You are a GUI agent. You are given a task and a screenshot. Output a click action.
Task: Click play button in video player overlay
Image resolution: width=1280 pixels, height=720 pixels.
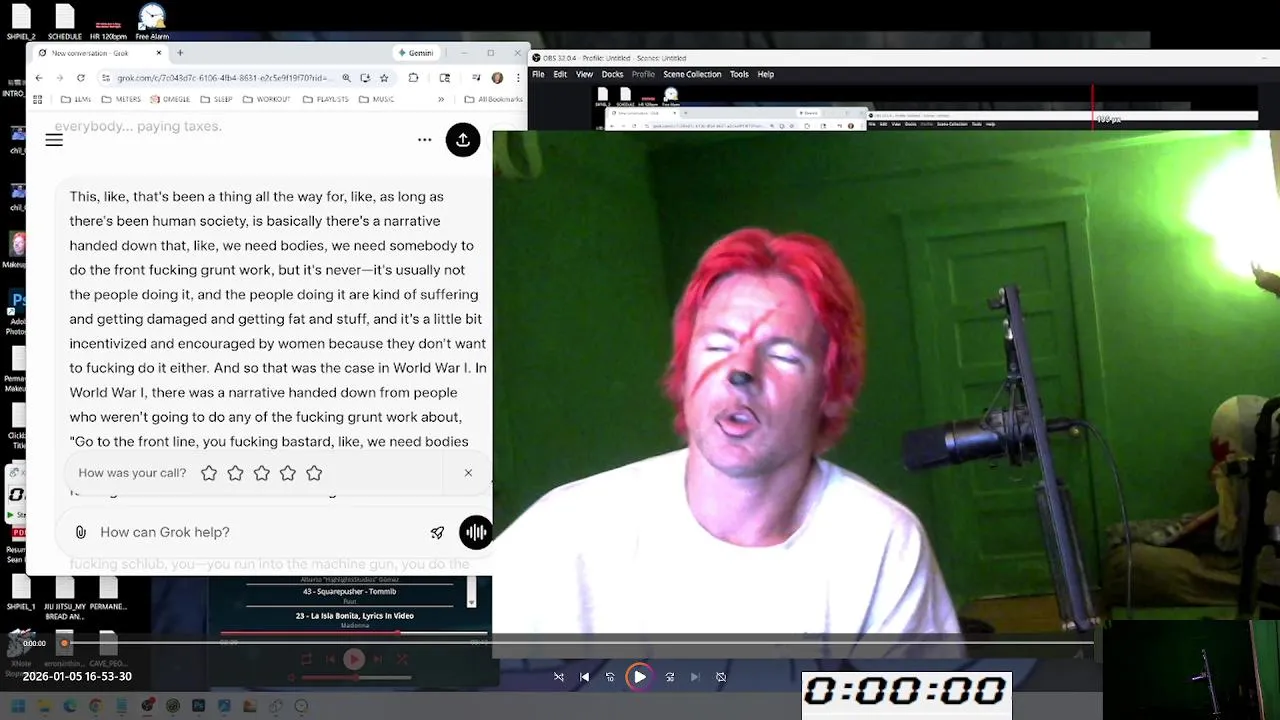point(639,677)
